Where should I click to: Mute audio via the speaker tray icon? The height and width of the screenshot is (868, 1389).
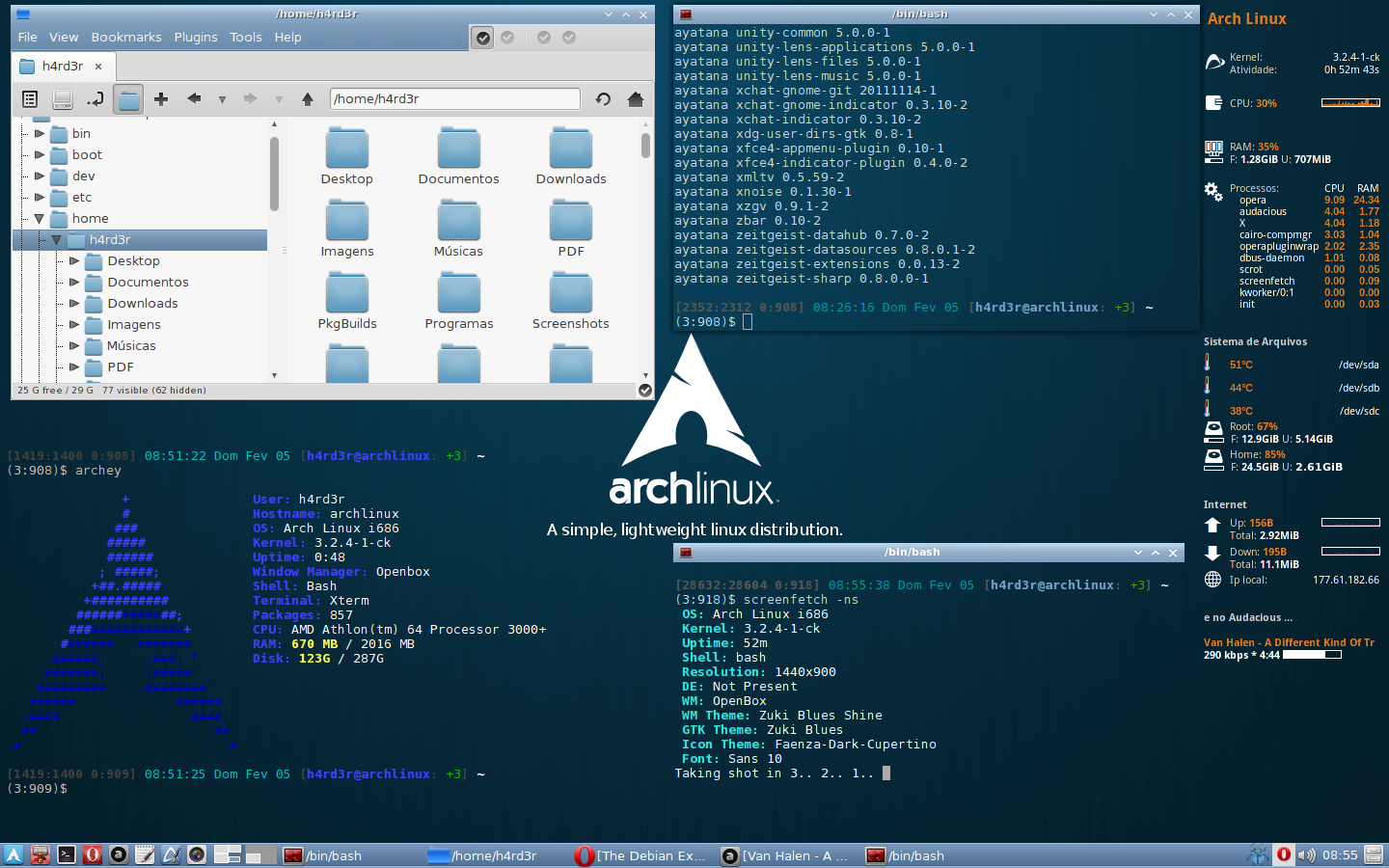point(1307,854)
